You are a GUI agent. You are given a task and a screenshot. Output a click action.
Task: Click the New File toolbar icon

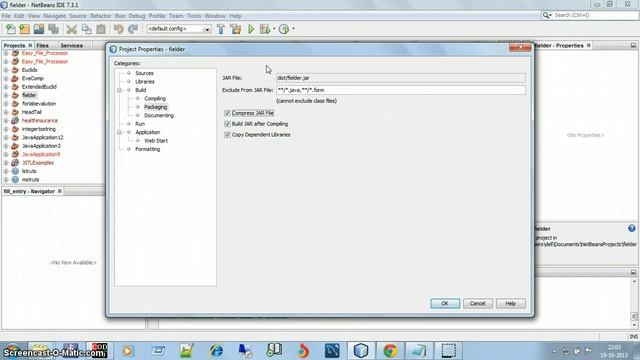[x=11, y=29]
